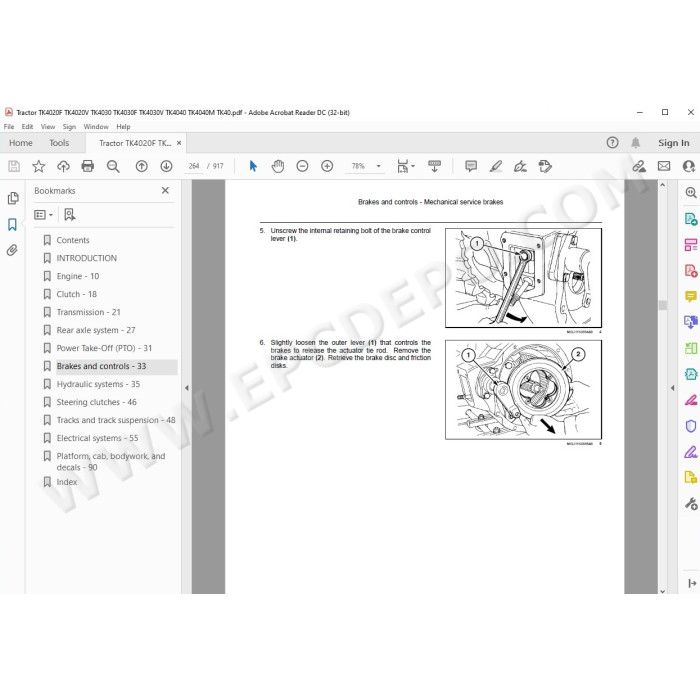Go to Rear axle system - 27
The image size is (700, 700).
(x=96, y=330)
